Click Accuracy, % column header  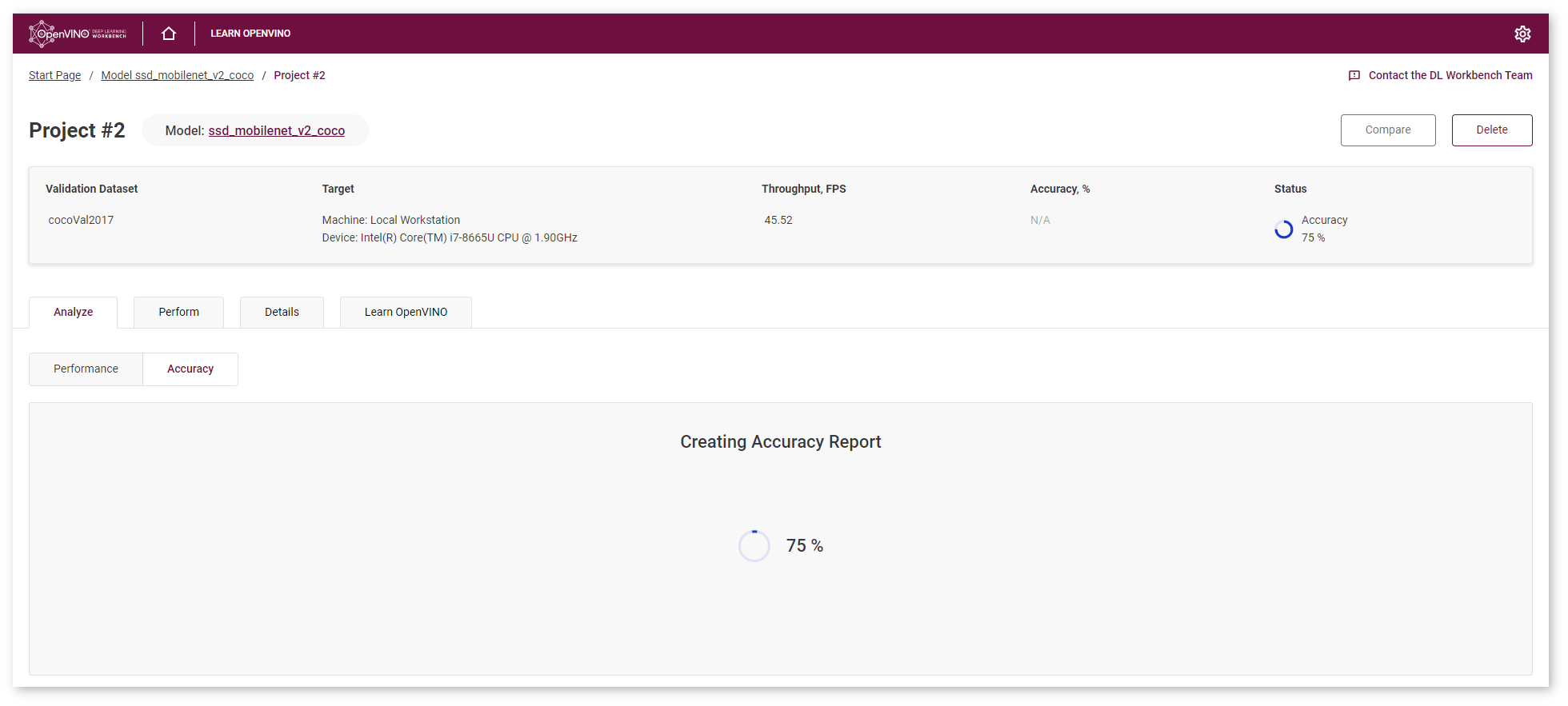point(1060,189)
